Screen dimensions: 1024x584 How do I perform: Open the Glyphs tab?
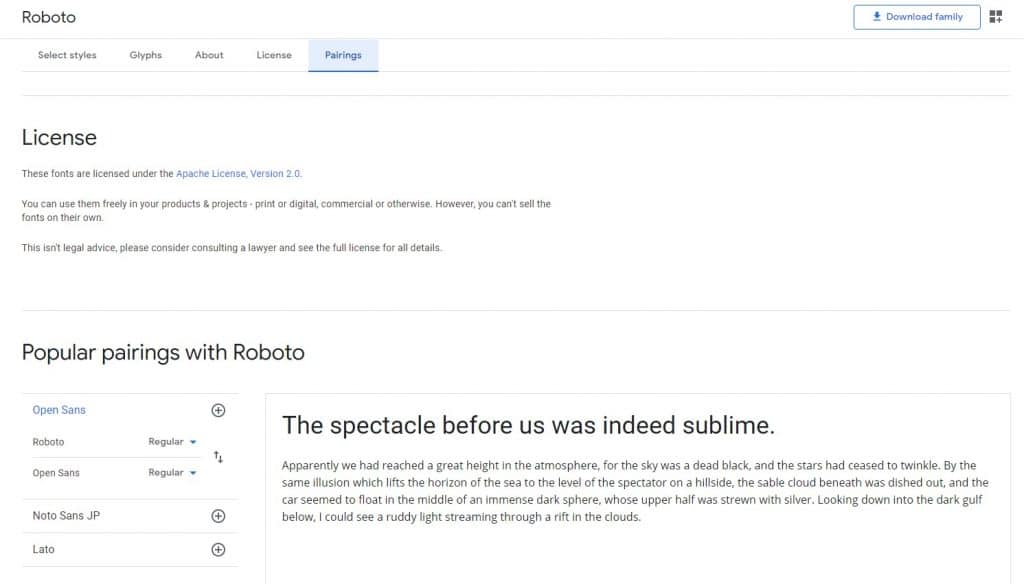[146, 55]
